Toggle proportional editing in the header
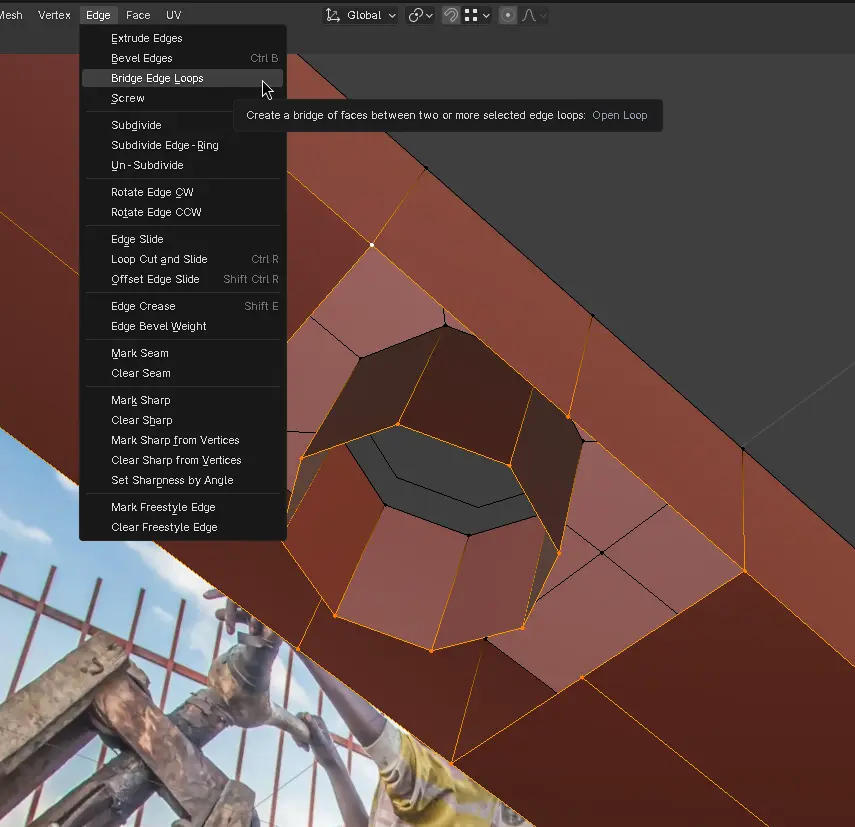The image size is (855, 827). click(x=508, y=15)
